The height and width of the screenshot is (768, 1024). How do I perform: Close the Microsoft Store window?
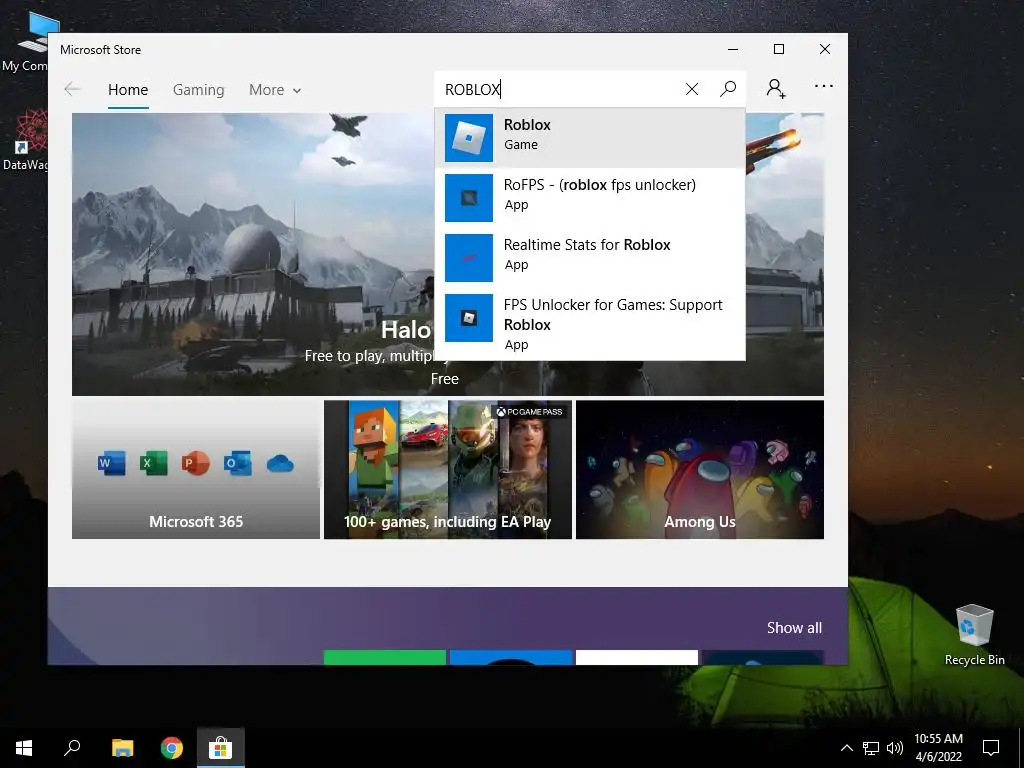(x=825, y=49)
